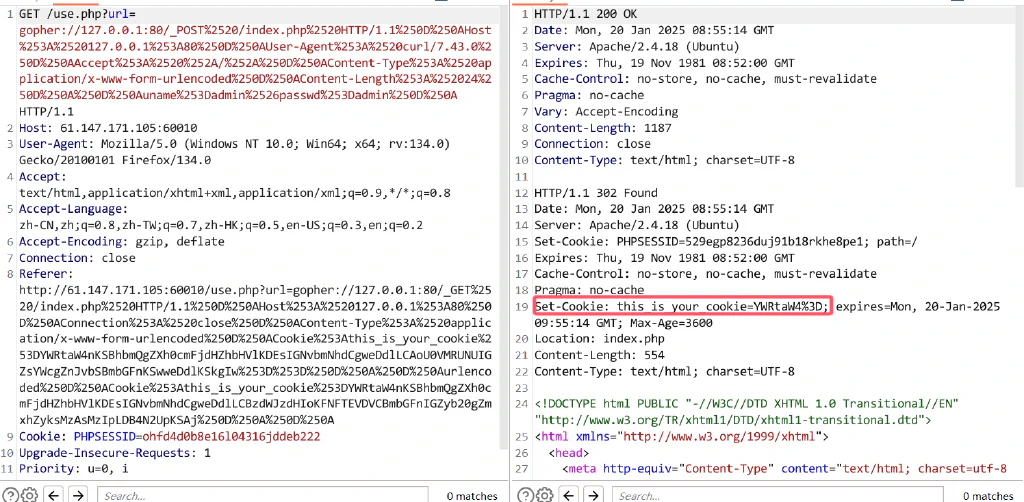Click the Expires header on response line 16
1024x502 pixels.
point(664,258)
